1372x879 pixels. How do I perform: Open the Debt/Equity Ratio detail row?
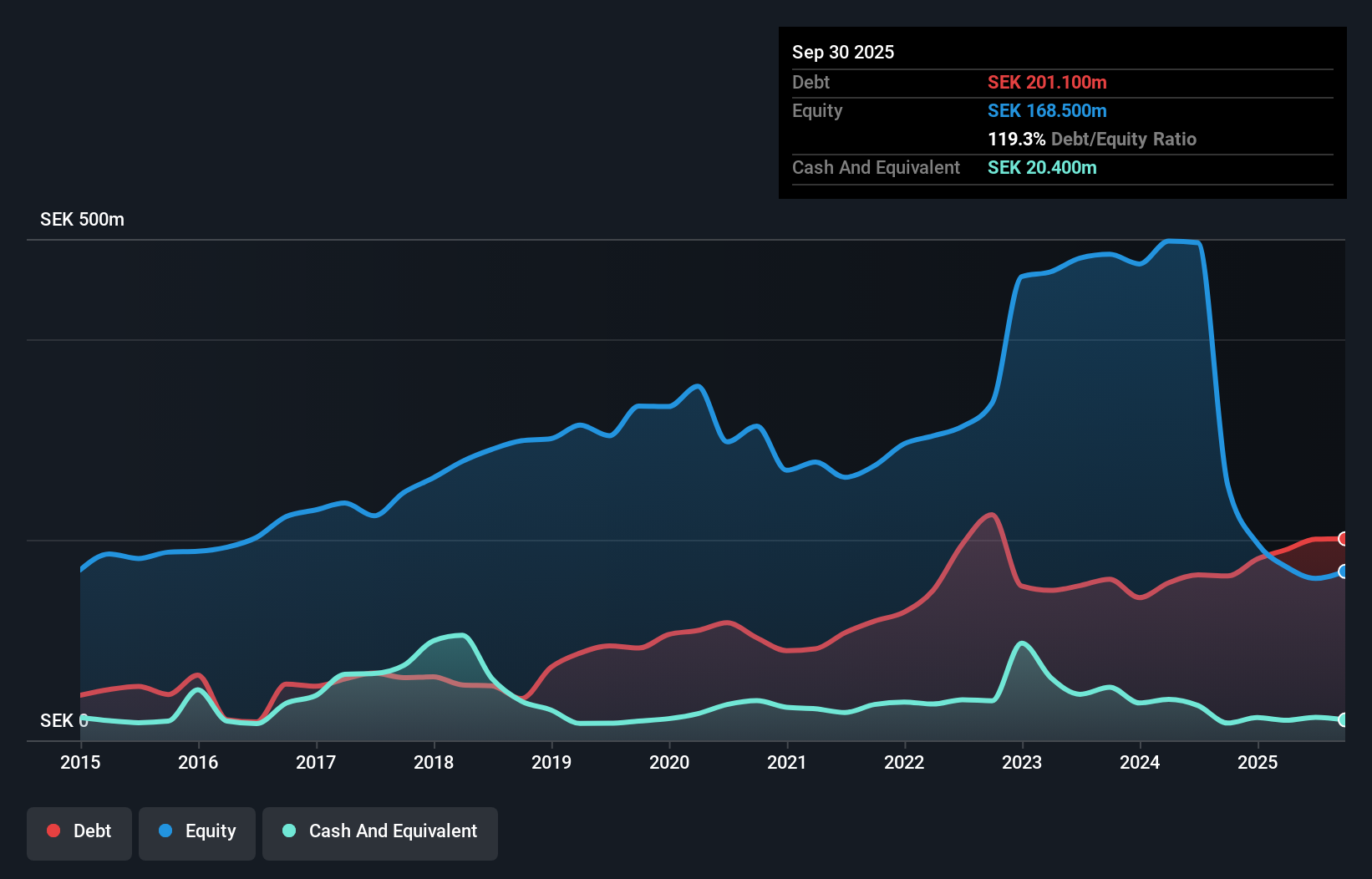click(1092, 139)
